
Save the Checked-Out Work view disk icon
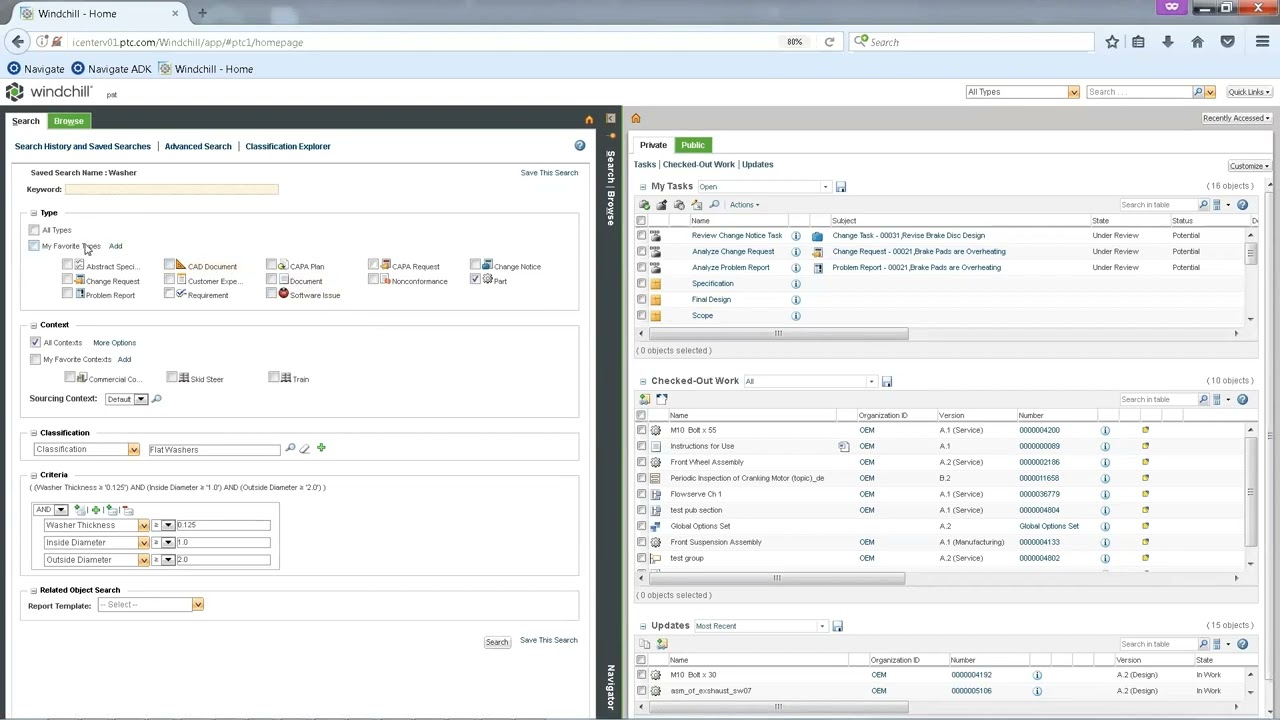click(x=887, y=381)
